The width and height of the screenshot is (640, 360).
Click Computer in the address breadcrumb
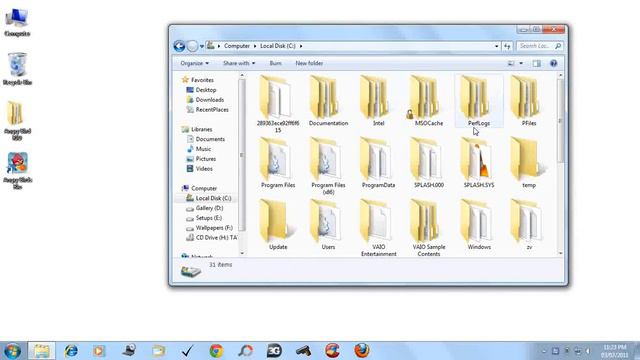click(x=237, y=46)
